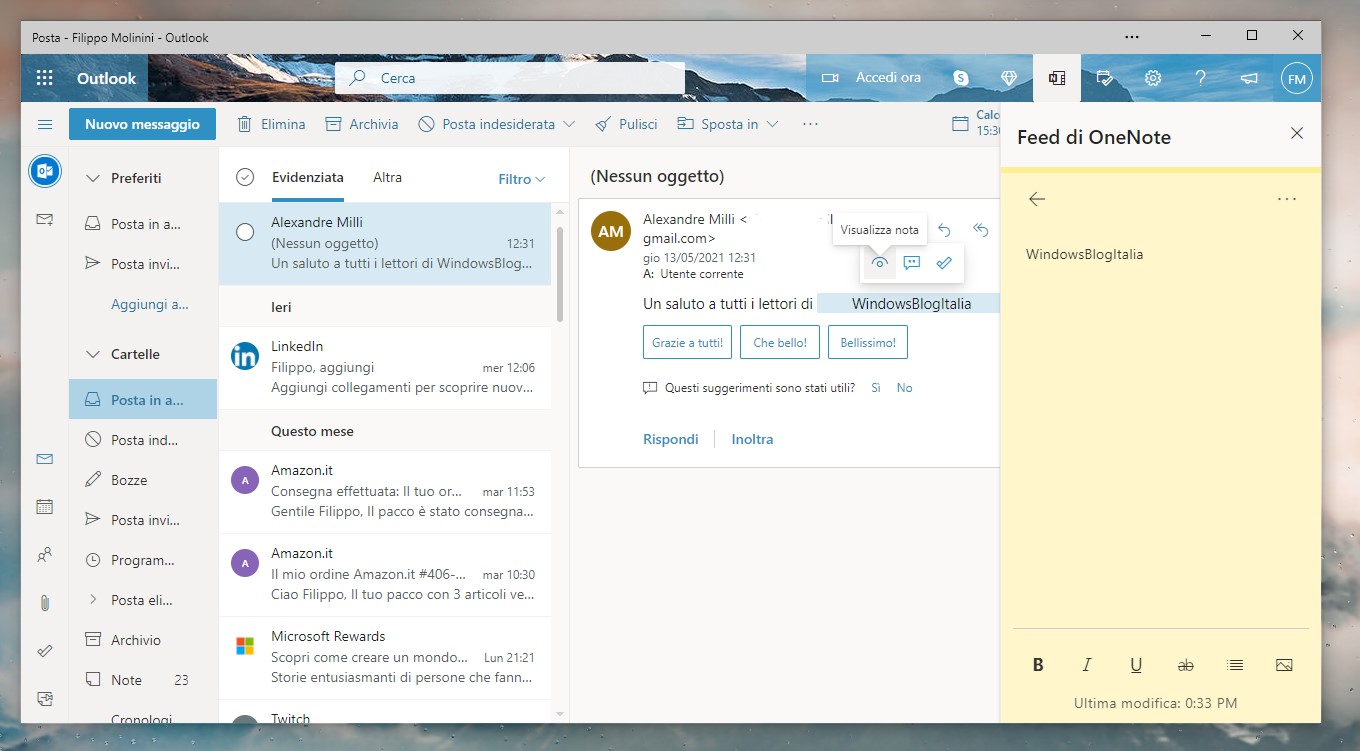Switch to Altra tab
The height and width of the screenshot is (751, 1360).
pyautogui.click(x=388, y=178)
